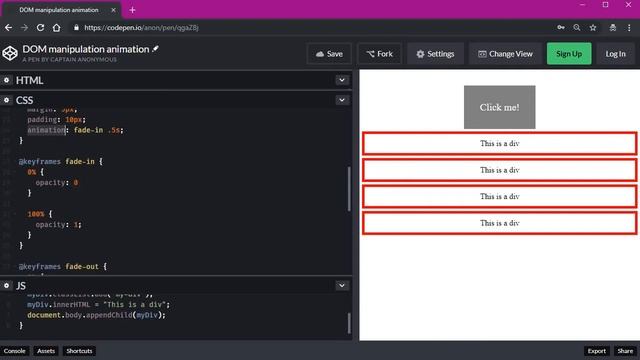This screenshot has height=360, width=640.
Task: Open JS editor settings gear
Action: point(7,285)
